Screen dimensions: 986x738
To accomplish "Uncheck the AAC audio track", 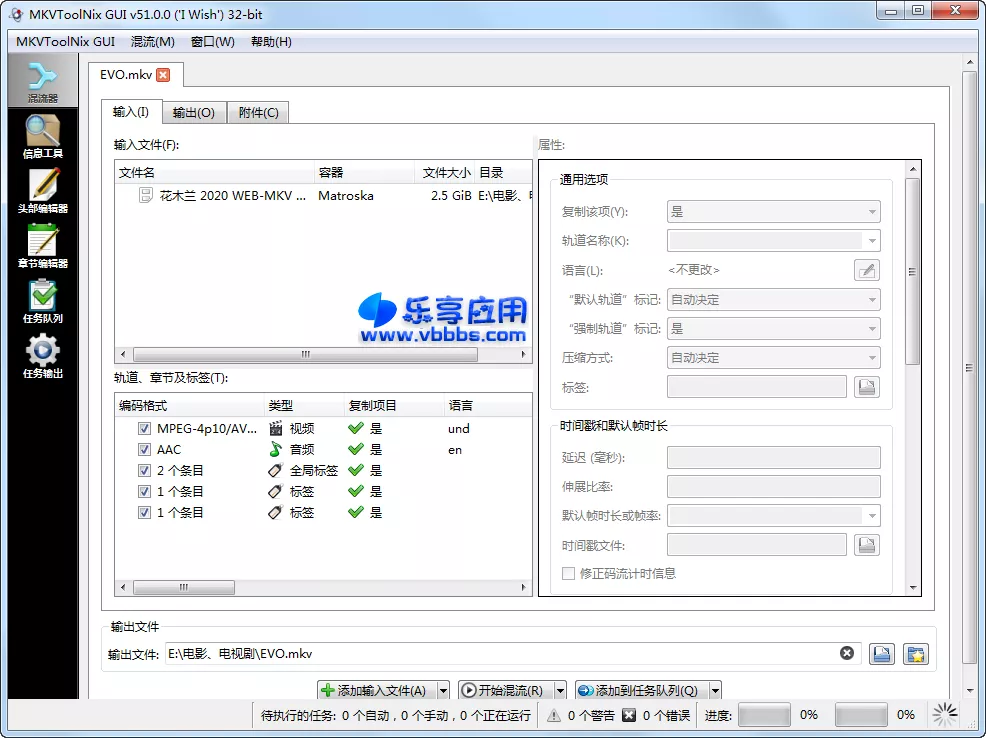I will (145, 449).
